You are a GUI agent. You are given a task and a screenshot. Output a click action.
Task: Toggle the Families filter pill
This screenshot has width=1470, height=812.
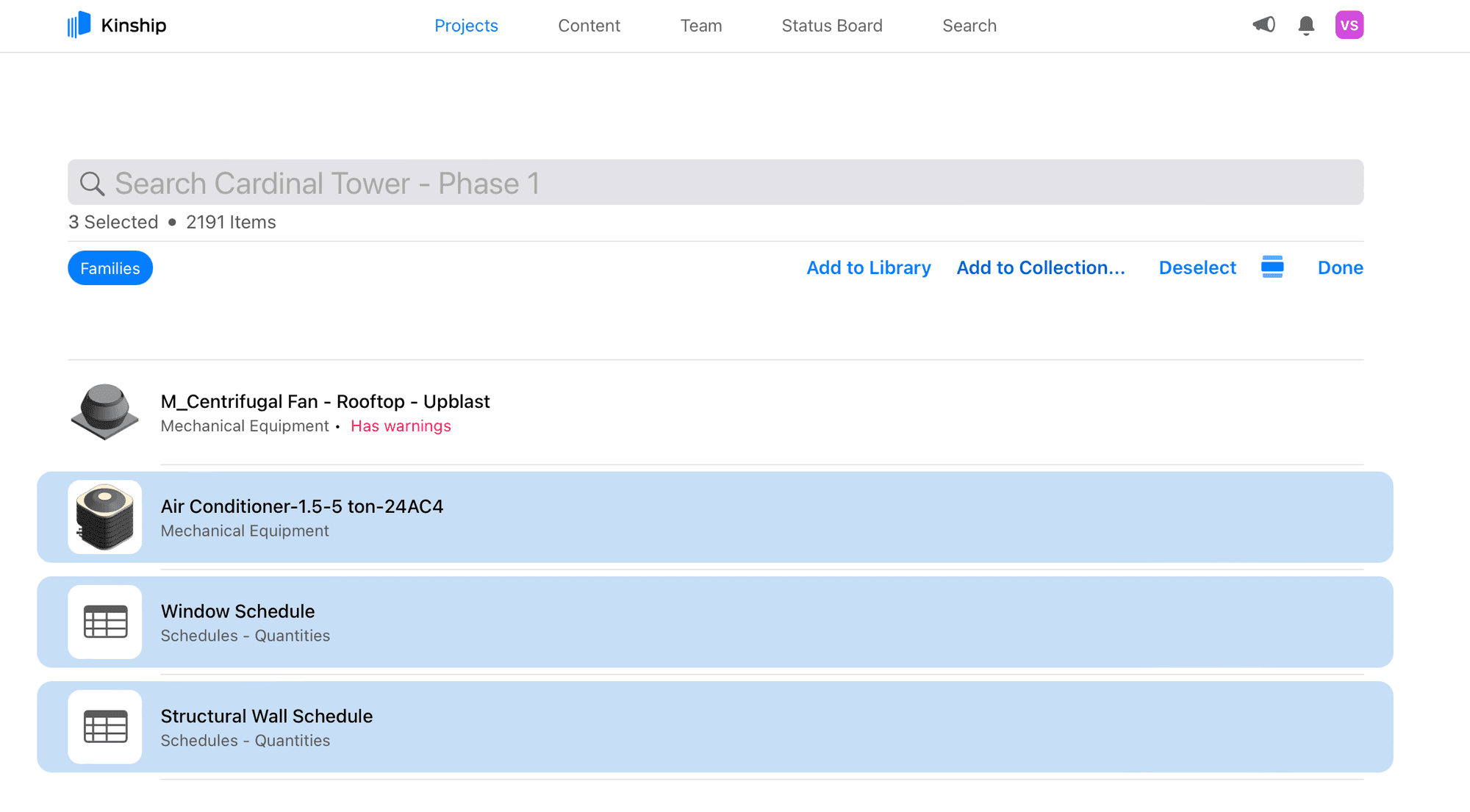click(110, 268)
